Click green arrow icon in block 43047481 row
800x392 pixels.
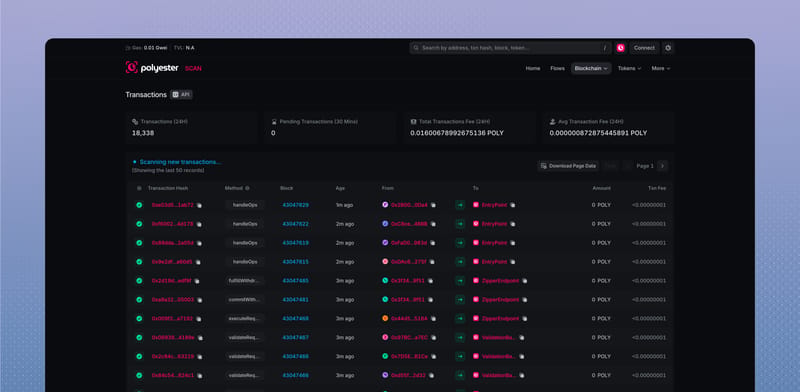click(x=460, y=300)
